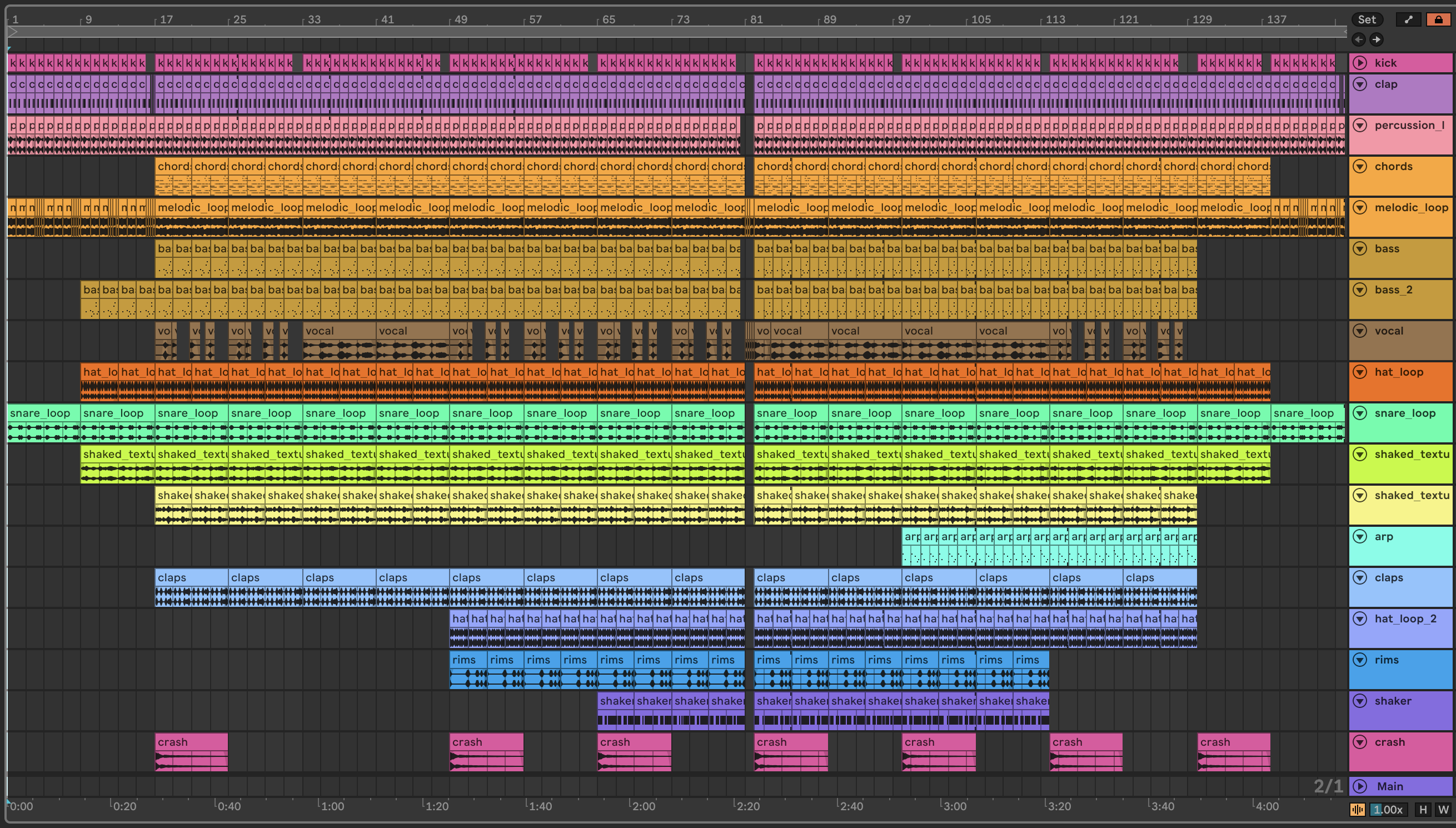Click the W optimize width button
This screenshot has height=828, width=1456.
click(x=1443, y=809)
